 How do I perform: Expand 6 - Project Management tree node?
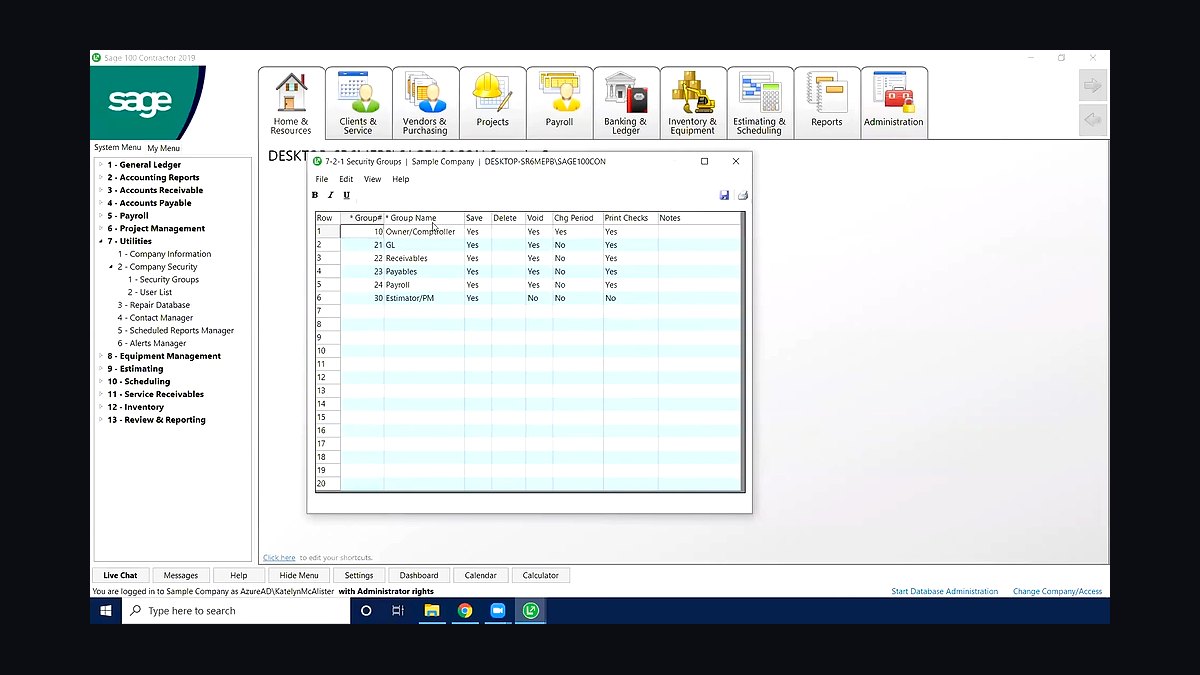pyautogui.click(x=100, y=229)
